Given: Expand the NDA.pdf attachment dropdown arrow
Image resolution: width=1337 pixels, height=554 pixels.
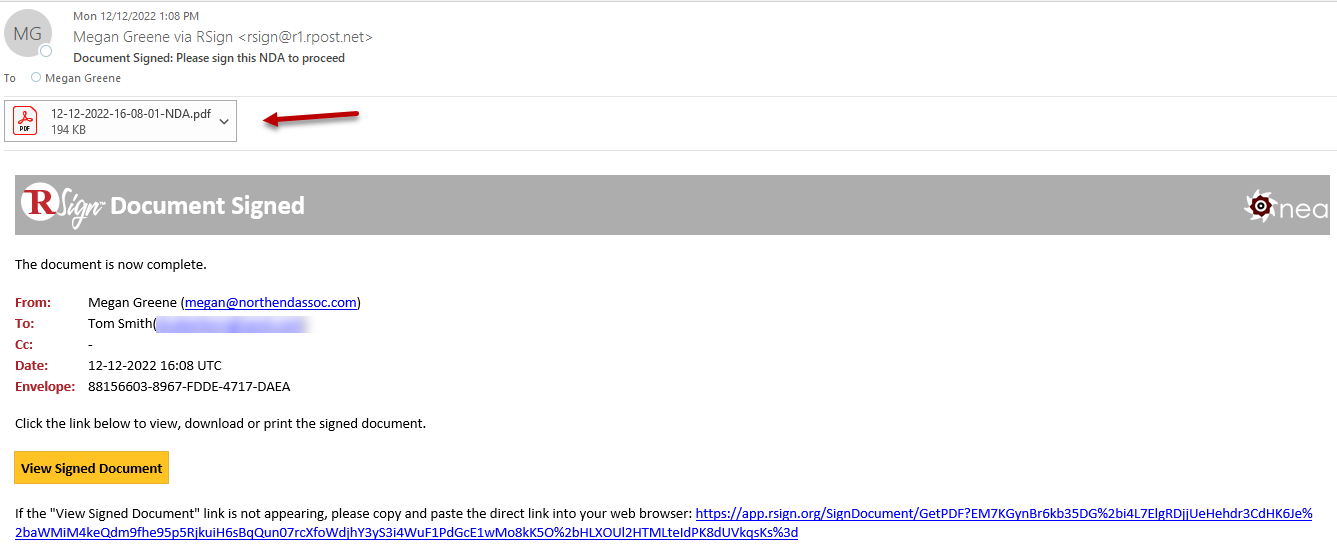Looking at the screenshot, I should [224, 121].
